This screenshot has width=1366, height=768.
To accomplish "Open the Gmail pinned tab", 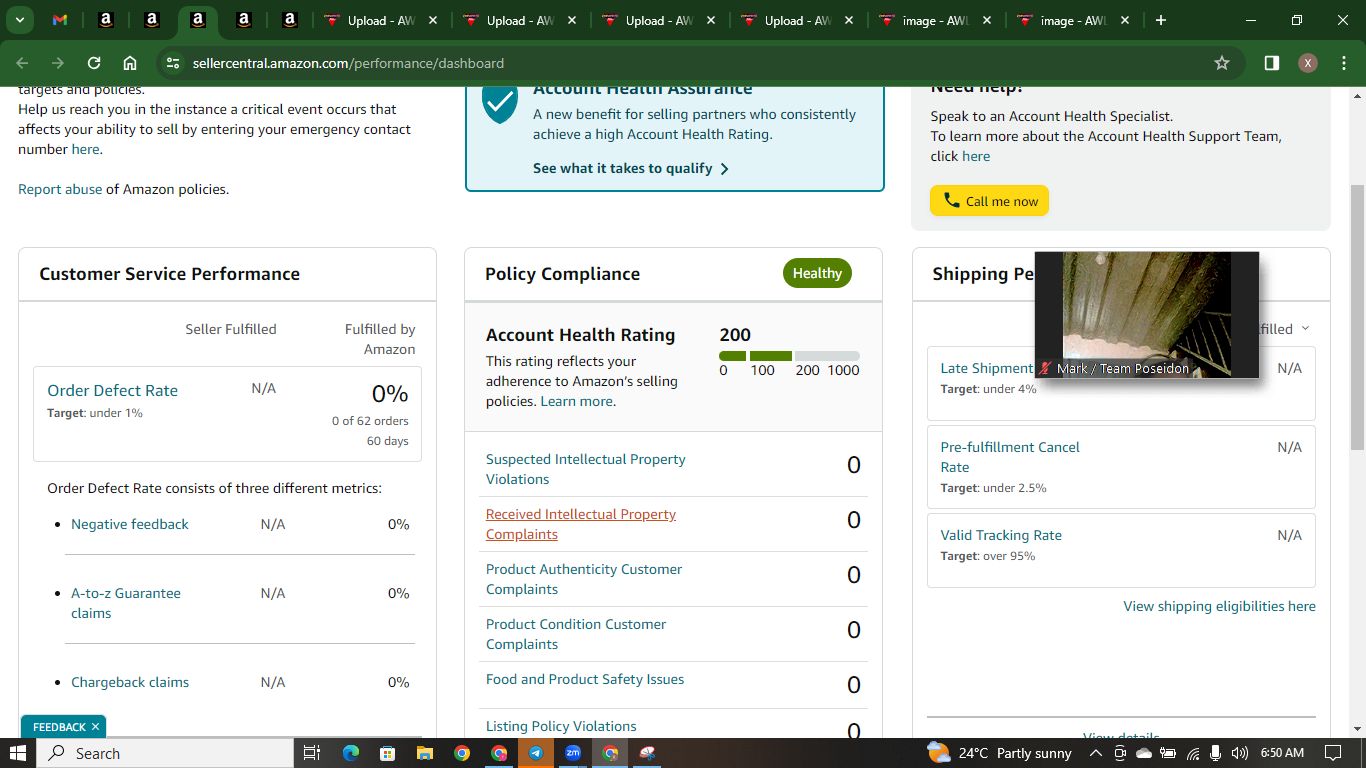I will (x=60, y=20).
